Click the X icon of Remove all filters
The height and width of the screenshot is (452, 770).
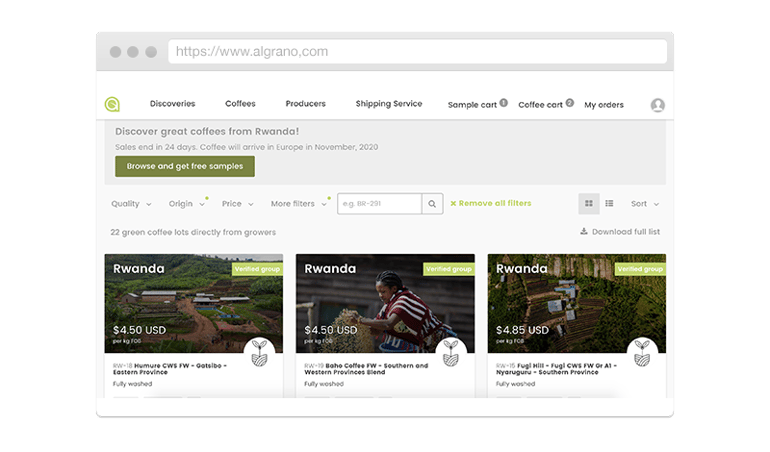453,203
